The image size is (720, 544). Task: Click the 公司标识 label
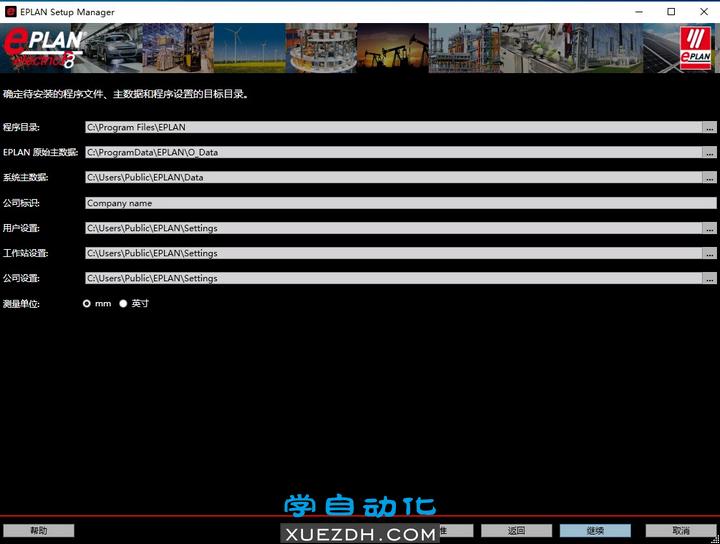(x=21, y=203)
